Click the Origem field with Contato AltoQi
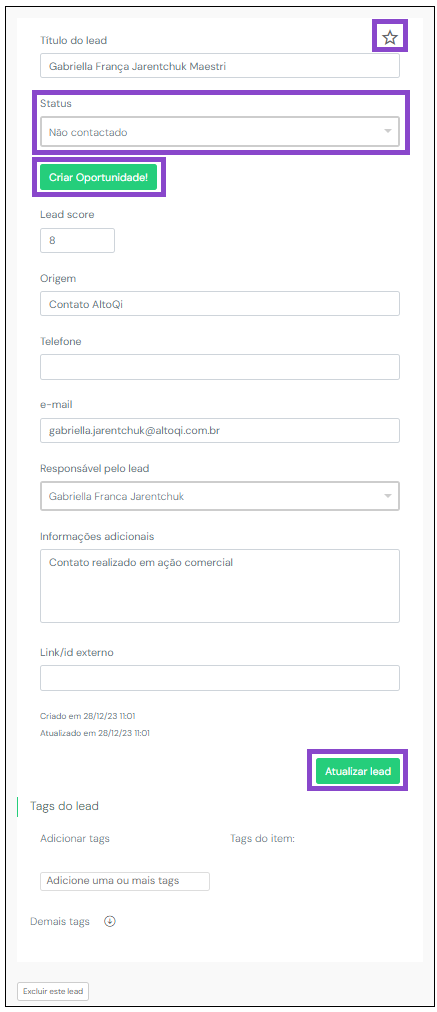The width and height of the screenshot is (437, 1012). pyautogui.click(x=219, y=303)
